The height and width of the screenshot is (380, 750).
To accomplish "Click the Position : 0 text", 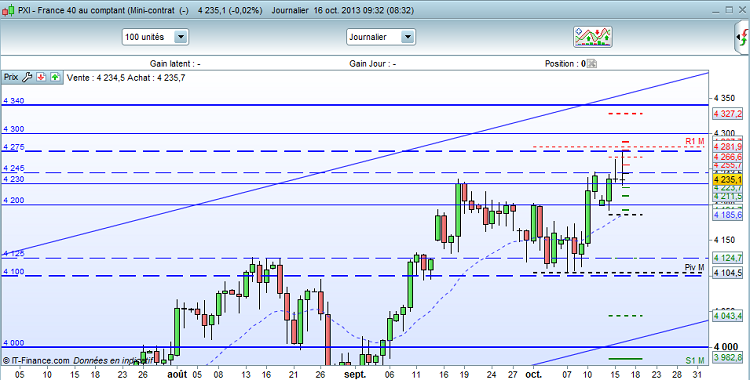I will coord(565,64).
